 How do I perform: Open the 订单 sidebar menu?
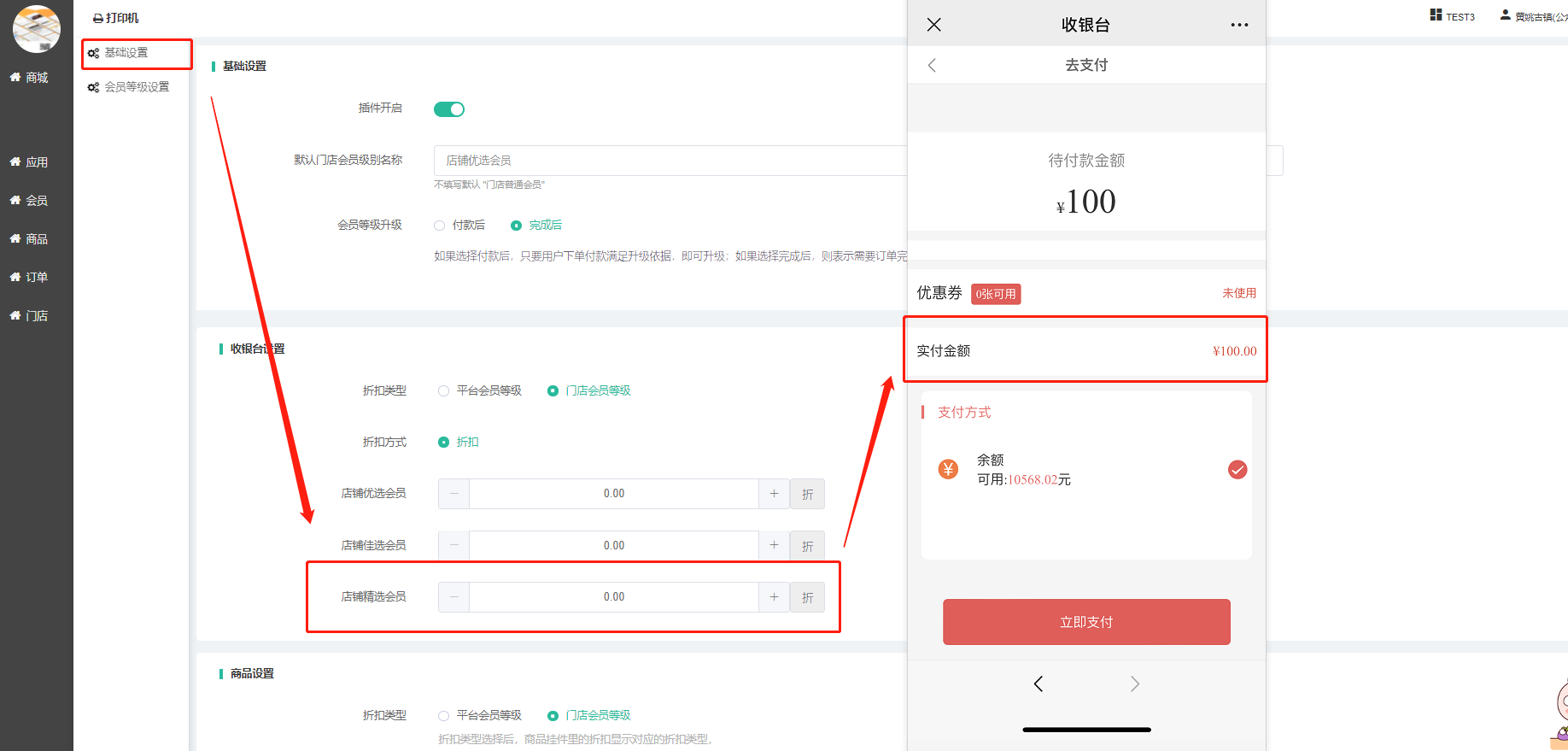coord(36,277)
